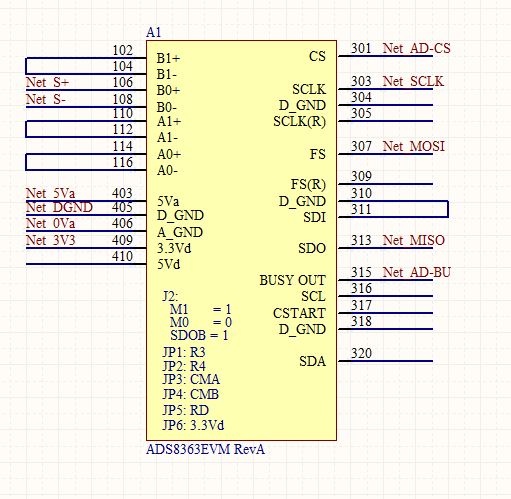This screenshot has width=511, height=499.
Task: Select the ADS8363EVM RevA component label
Action: click(205, 449)
